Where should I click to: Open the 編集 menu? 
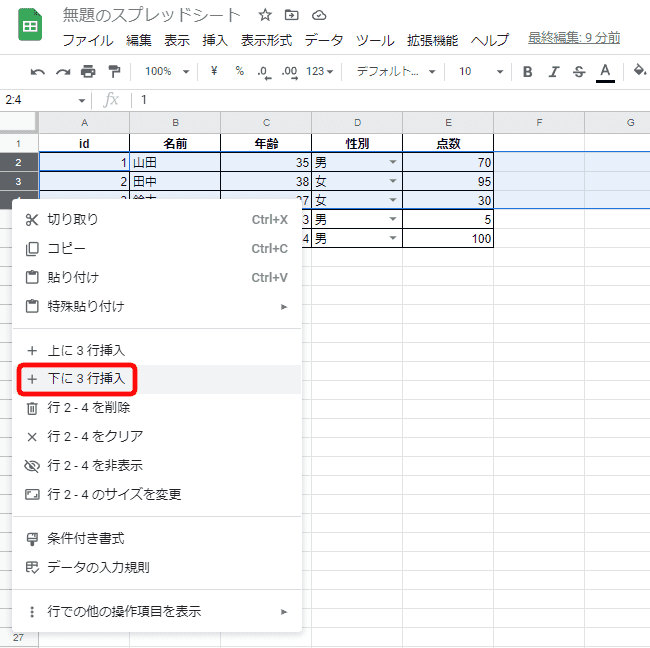coord(138,40)
